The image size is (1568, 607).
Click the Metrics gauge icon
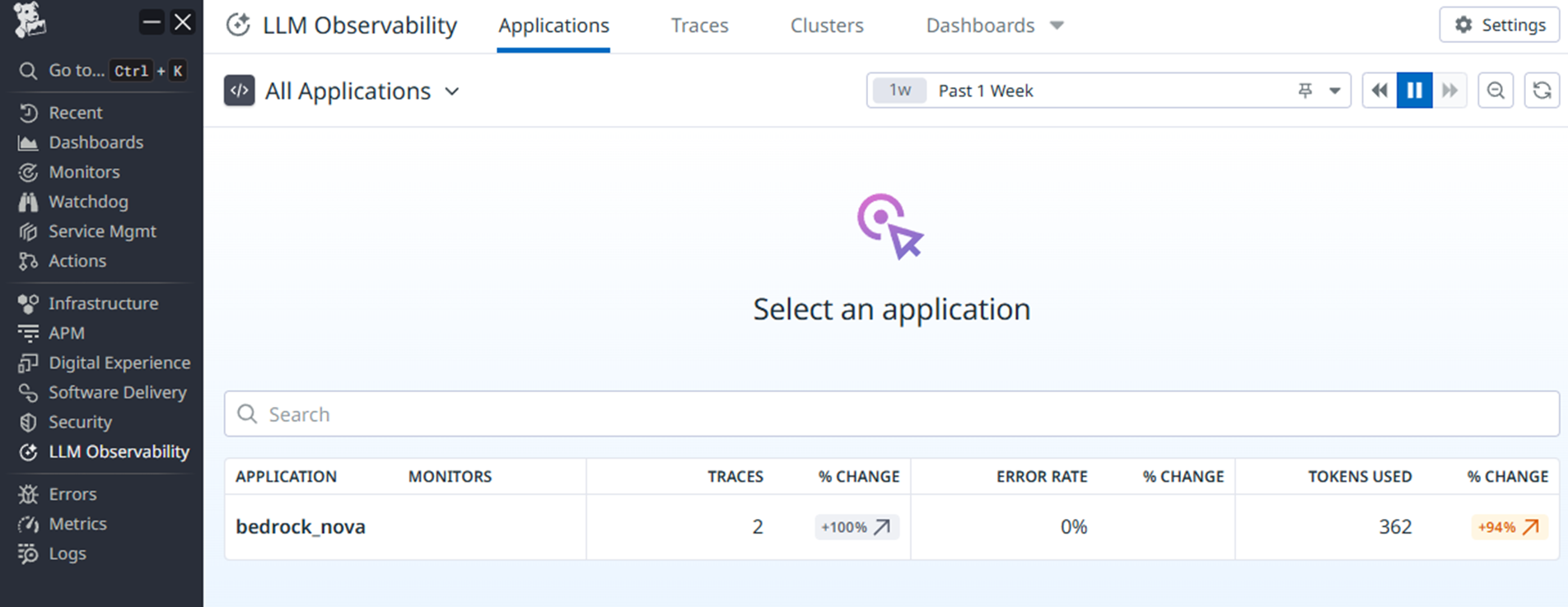(28, 524)
